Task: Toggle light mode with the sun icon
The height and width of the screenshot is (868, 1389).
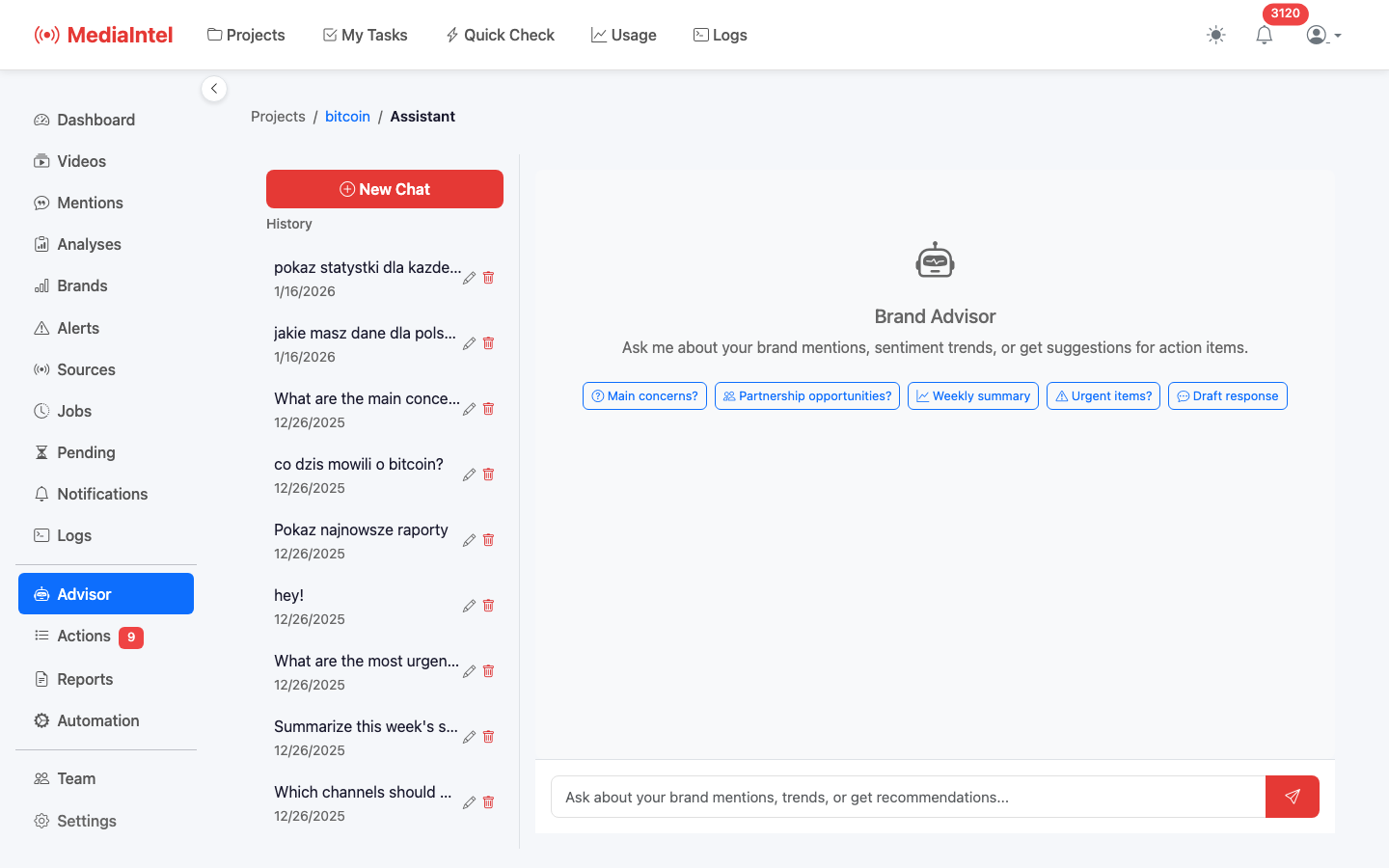Action: (x=1215, y=35)
